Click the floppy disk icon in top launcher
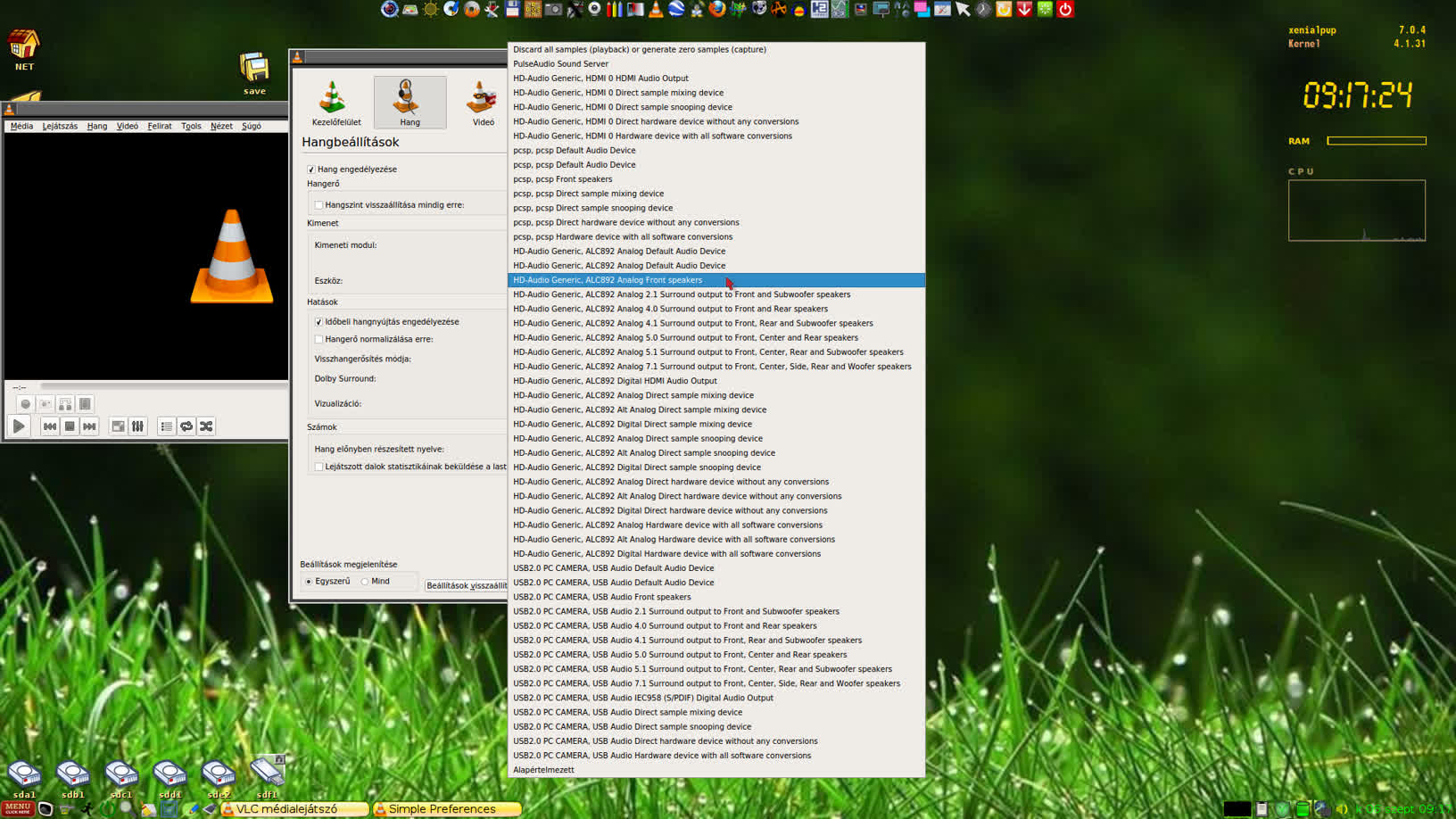This screenshot has width=1456, height=819. coord(512,9)
